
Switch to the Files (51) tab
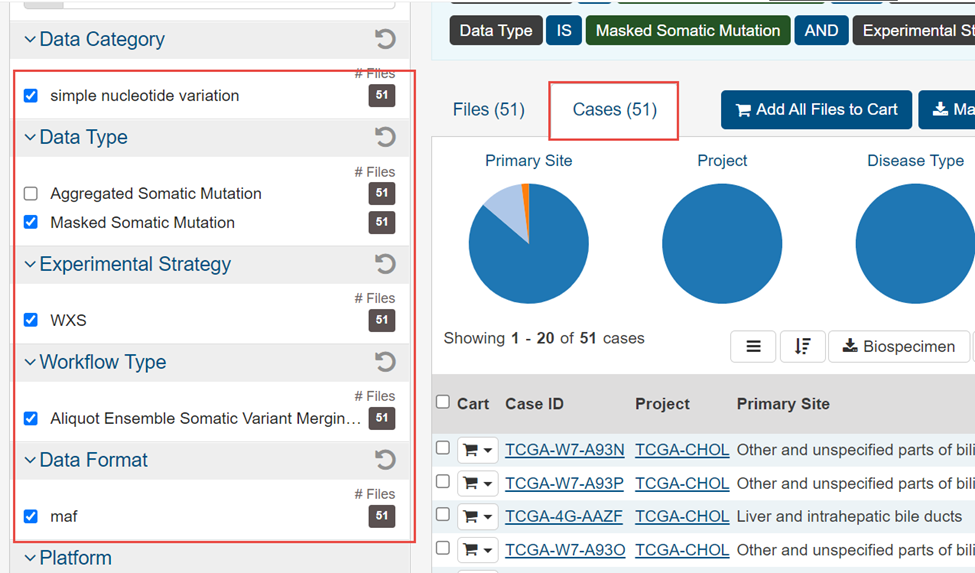coord(488,110)
